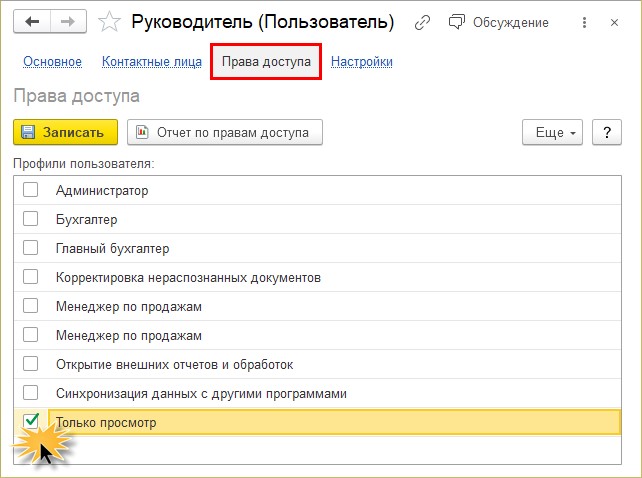Screen dimensions: 642x478
Task: Go back with the left arrow
Action: [x=32, y=21]
